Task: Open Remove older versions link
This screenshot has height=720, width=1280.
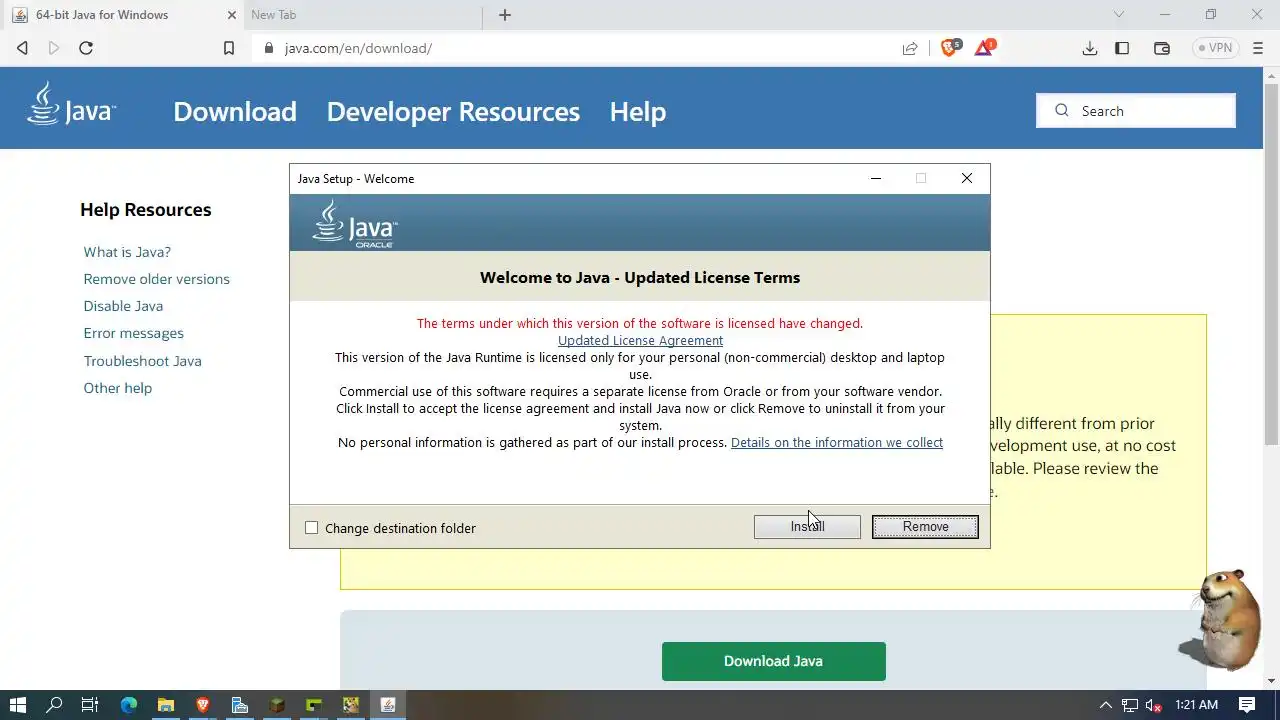Action: 157,279
